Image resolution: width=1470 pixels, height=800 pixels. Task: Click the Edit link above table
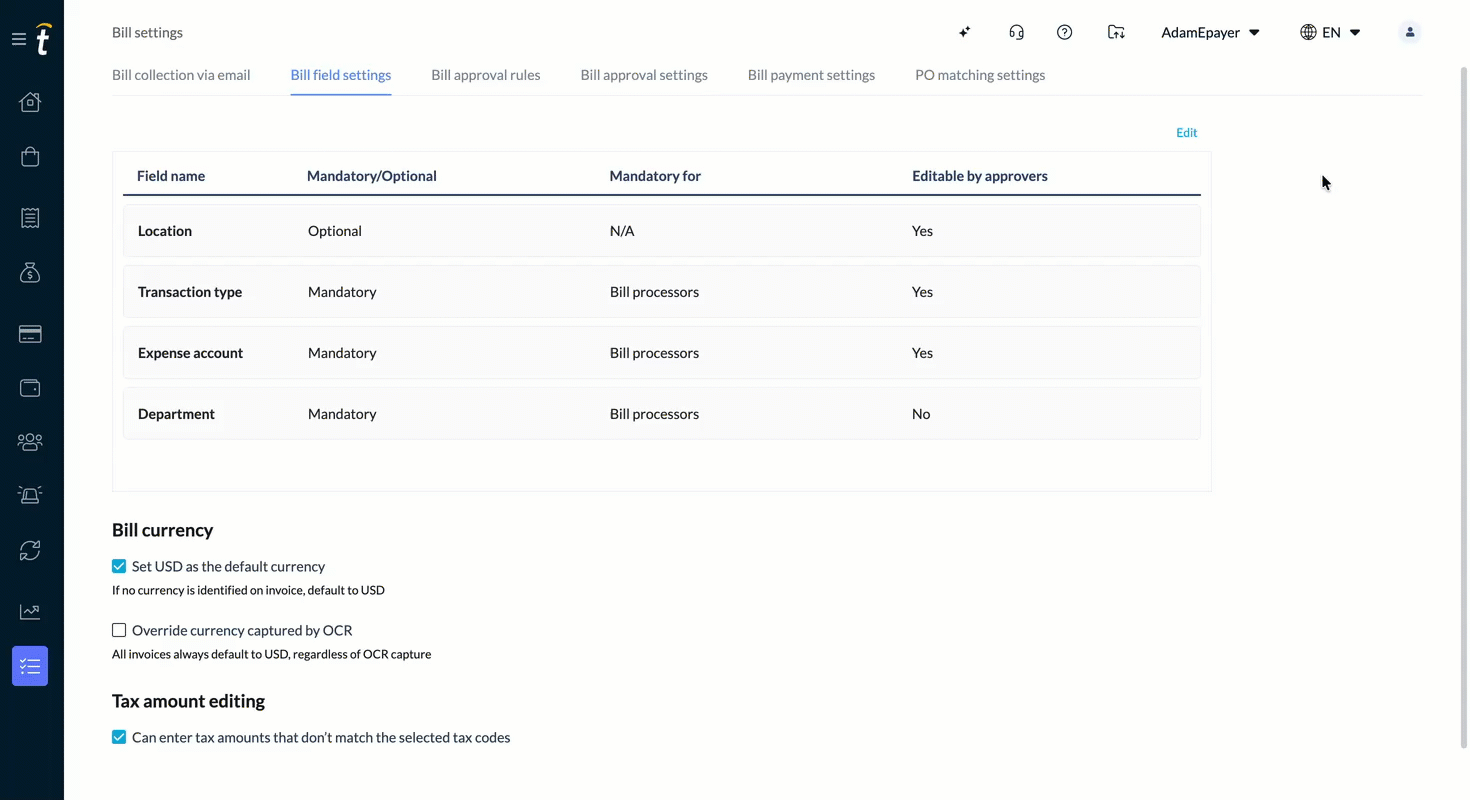(1186, 132)
